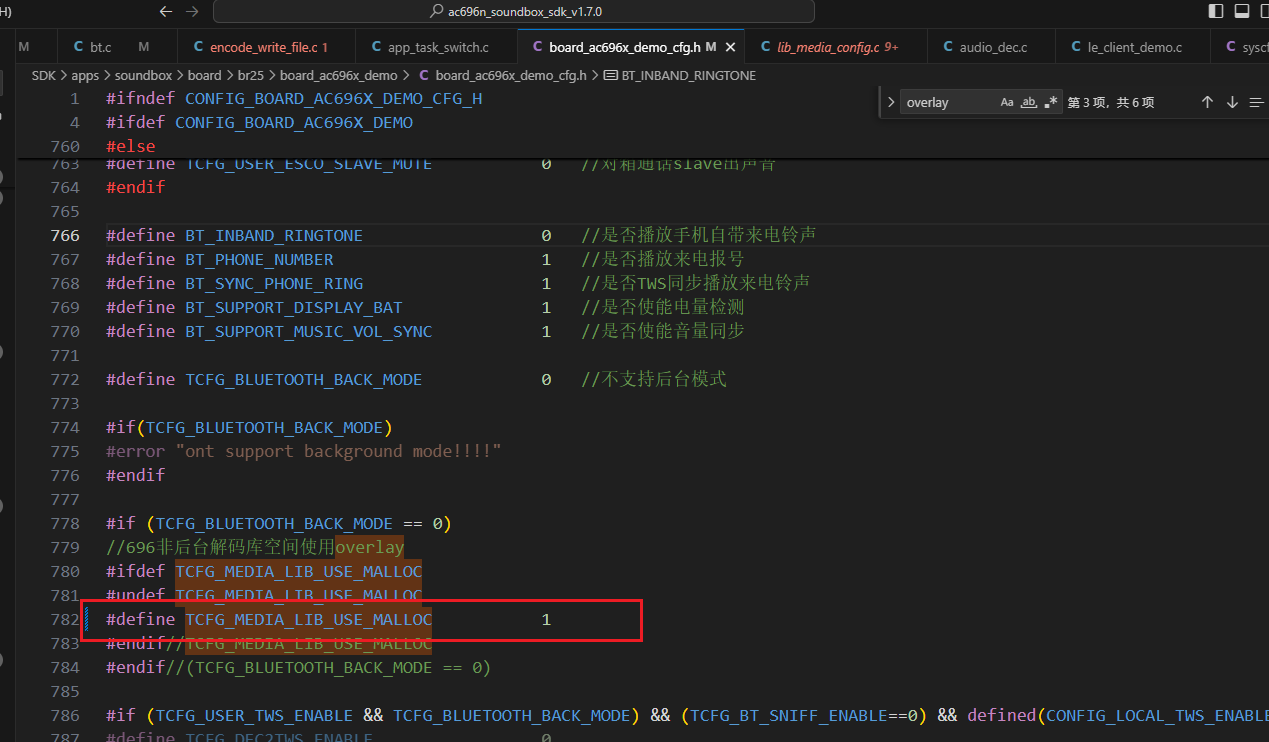Click CONFIG_BOARD_AC696X_DEMO_CFG_H on line 1

(x=334, y=99)
